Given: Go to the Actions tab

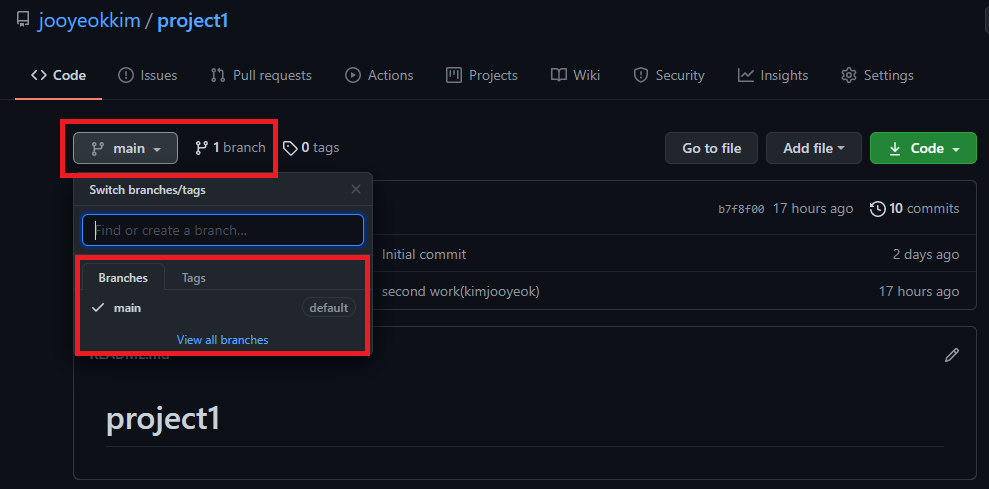Looking at the screenshot, I should (x=379, y=76).
